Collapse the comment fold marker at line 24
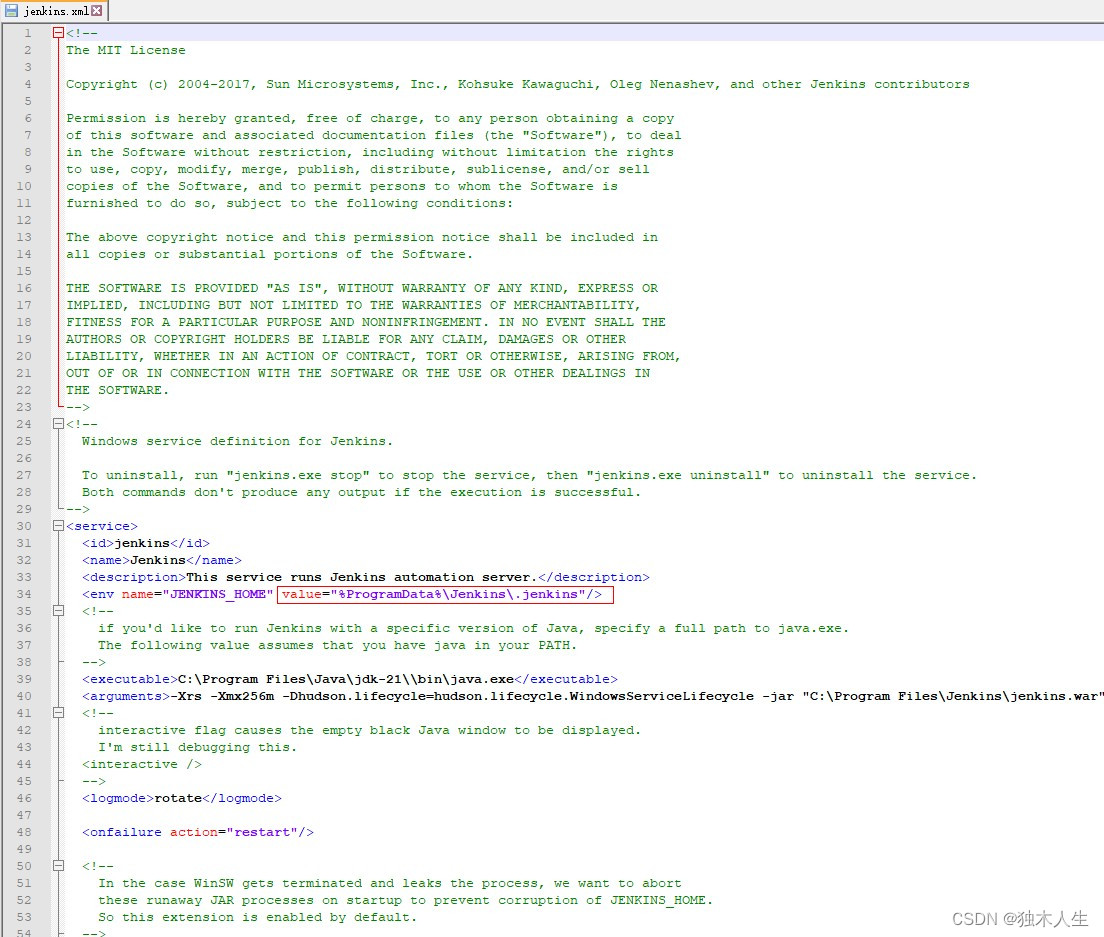Image resolution: width=1104 pixels, height=937 pixels. click(58, 424)
